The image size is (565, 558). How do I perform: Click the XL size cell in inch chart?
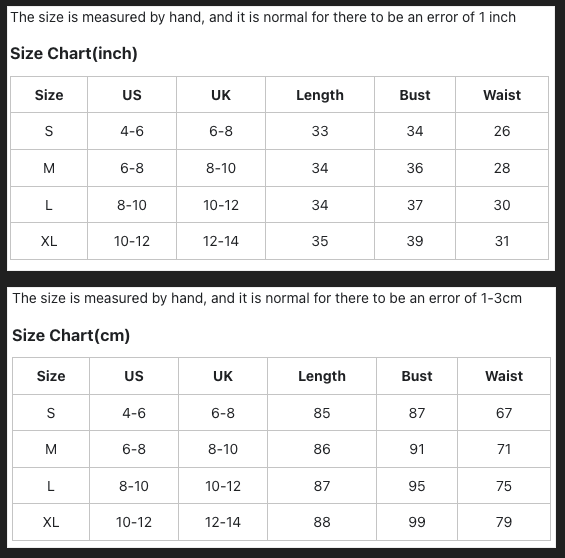[49, 241]
